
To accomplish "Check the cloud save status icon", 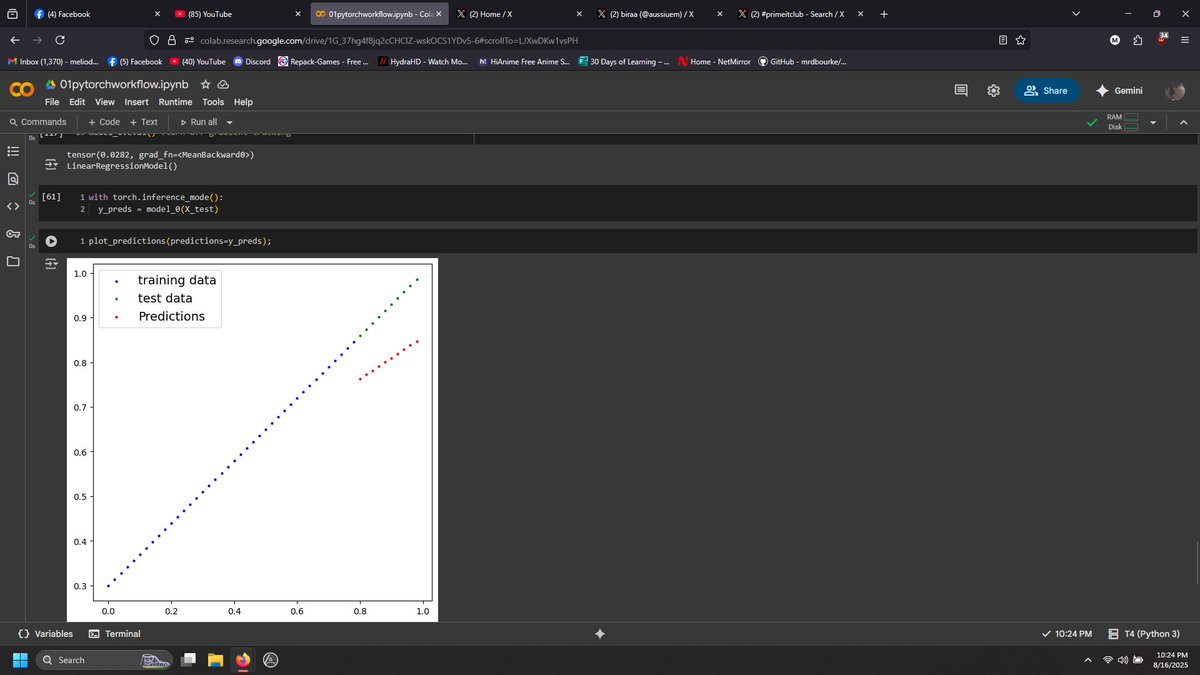I will pyautogui.click(x=223, y=85).
